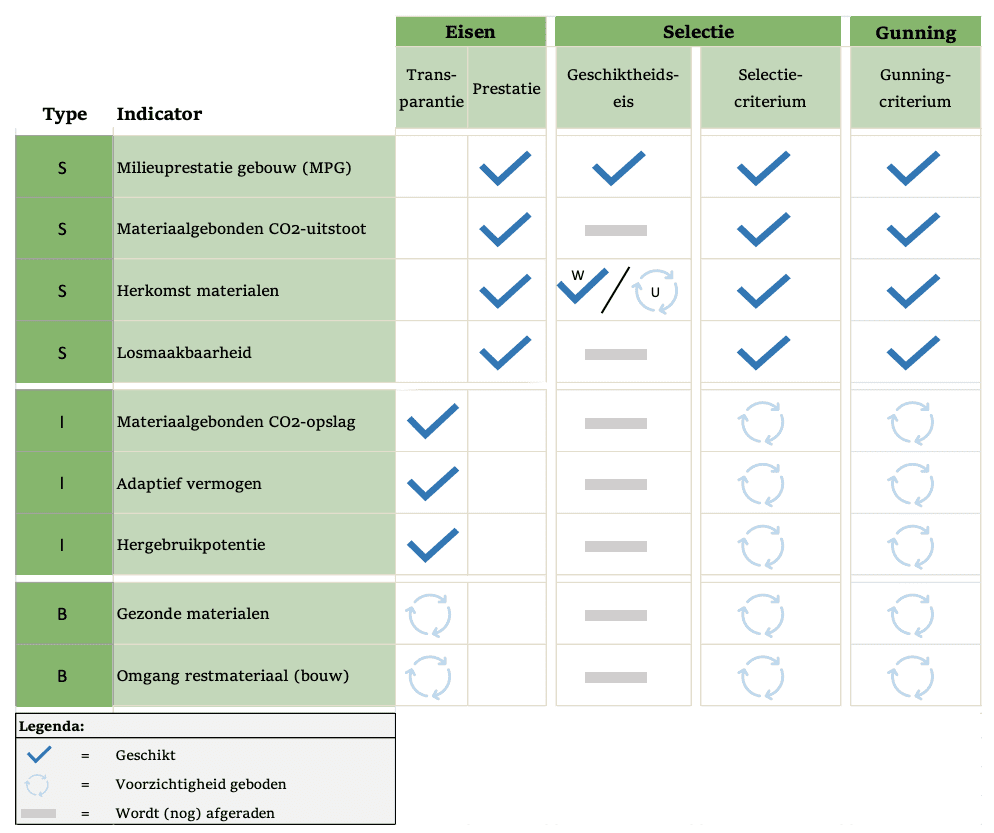This screenshot has width=994, height=833.
Task: Click the Gezonde materialen Transparantie caution icon
Action: [x=429, y=615]
